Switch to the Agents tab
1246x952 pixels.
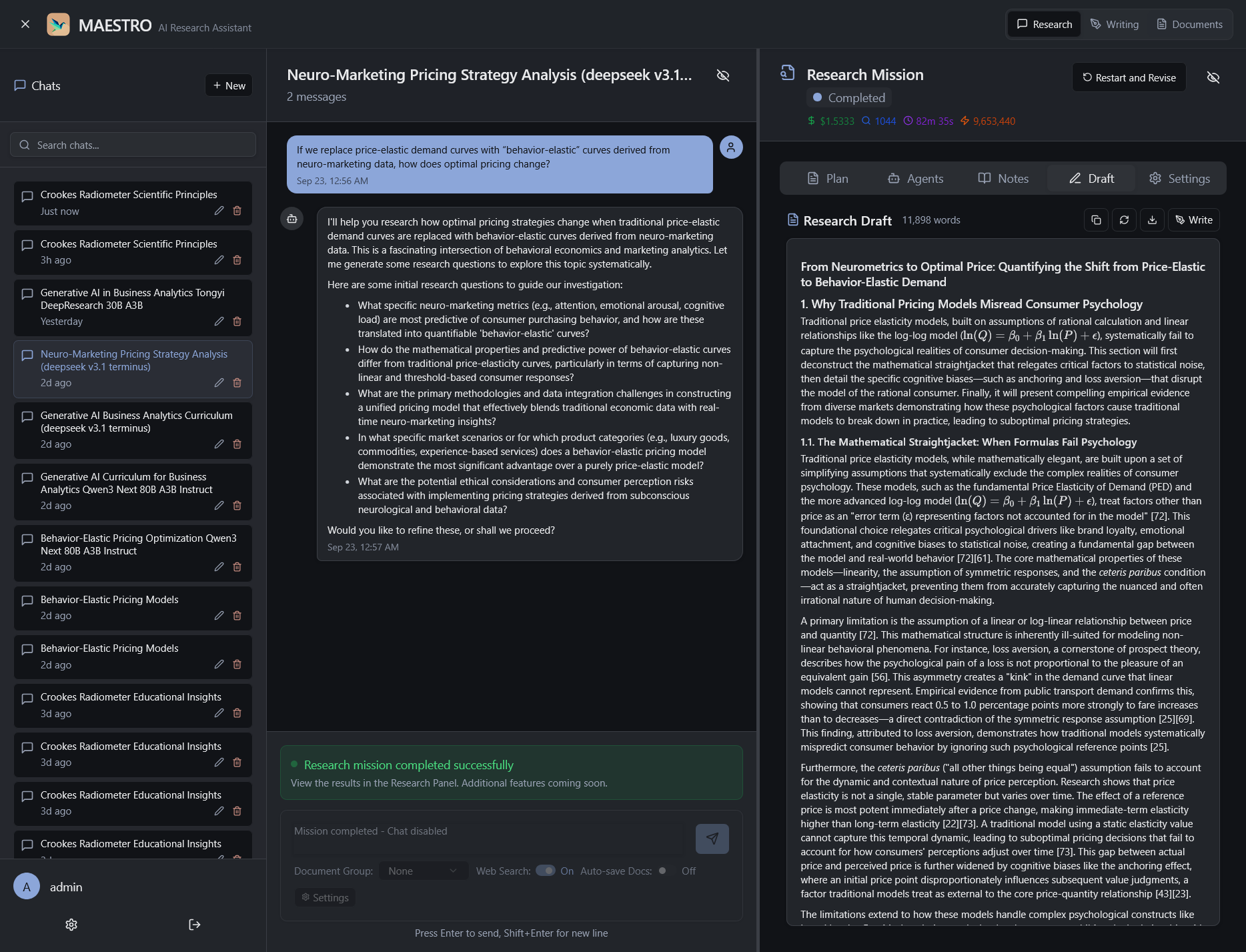pos(915,179)
